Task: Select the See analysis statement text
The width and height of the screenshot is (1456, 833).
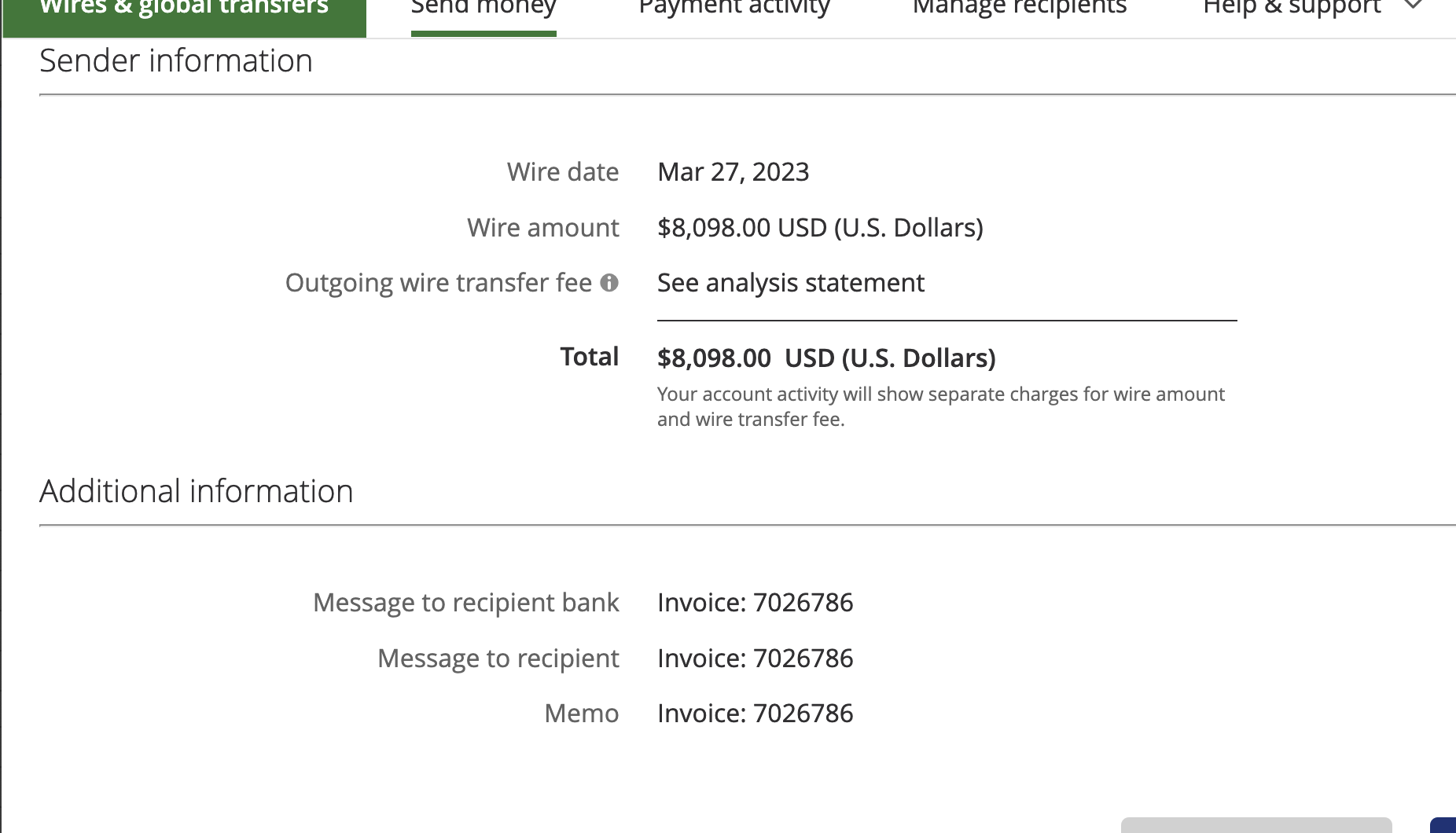Action: coord(791,283)
